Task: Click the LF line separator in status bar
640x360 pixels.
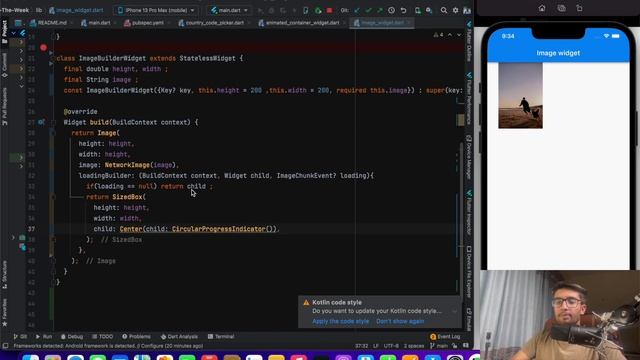Action: pos(376,346)
